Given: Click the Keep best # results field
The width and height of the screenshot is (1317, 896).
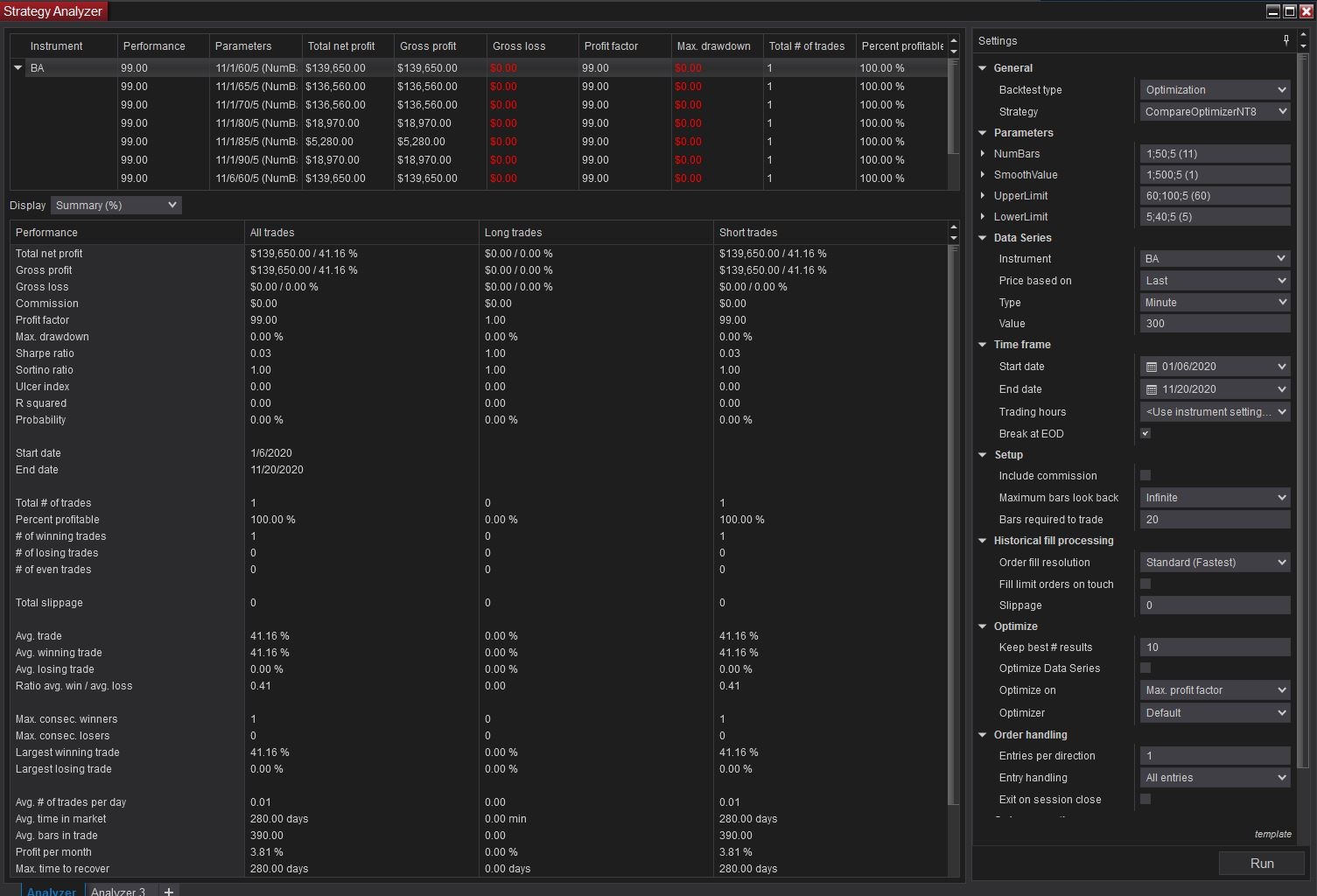Looking at the screenshot, I should pos(1215,647).
